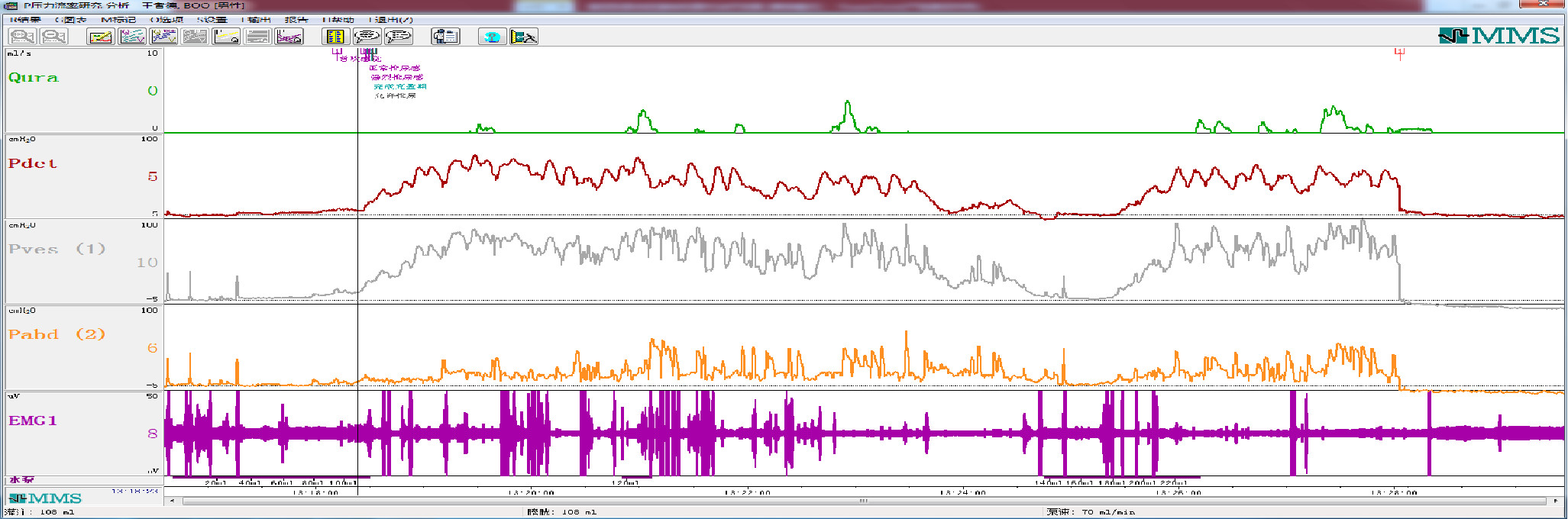
Task: Click the horizontal scrollbar thumb
Action: (x=863, y=501)
